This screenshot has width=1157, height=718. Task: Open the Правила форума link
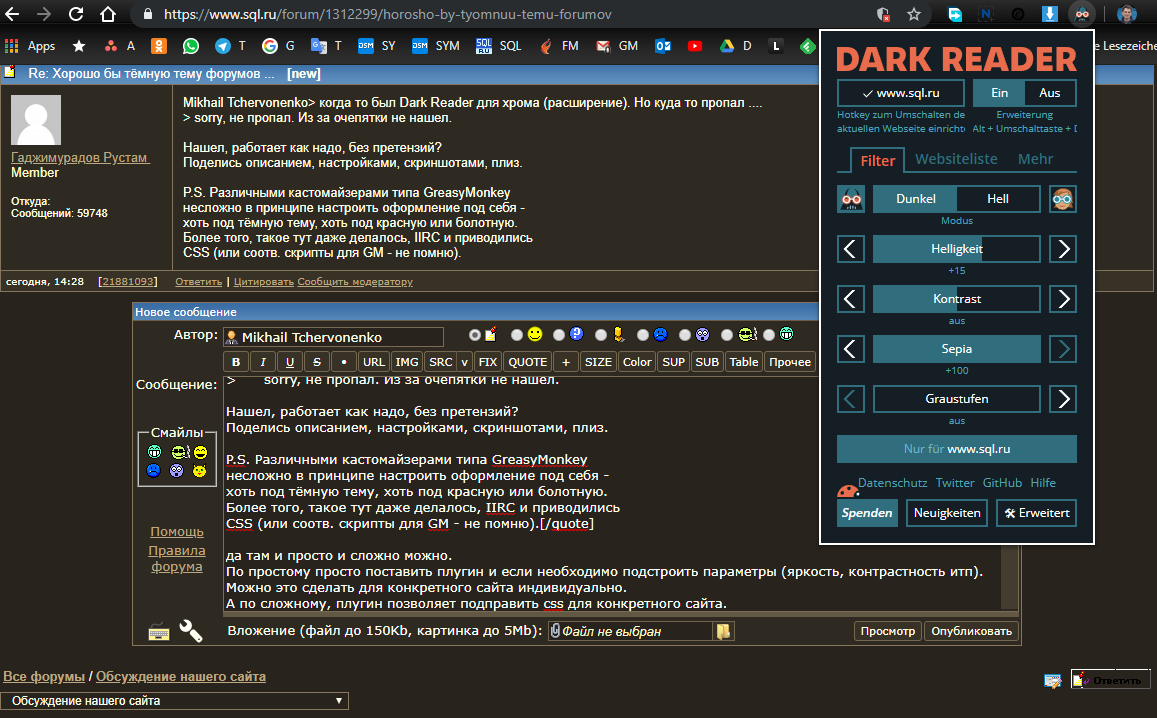[x=177, y=558]
